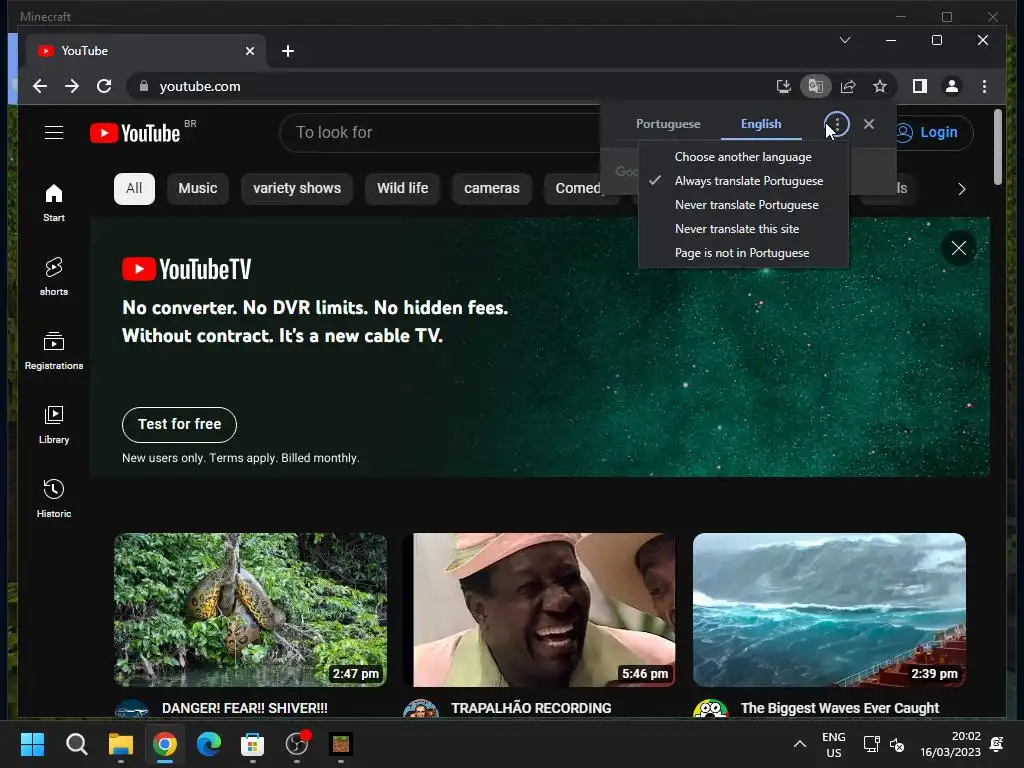Select the cameras chip

click(492, 189)
